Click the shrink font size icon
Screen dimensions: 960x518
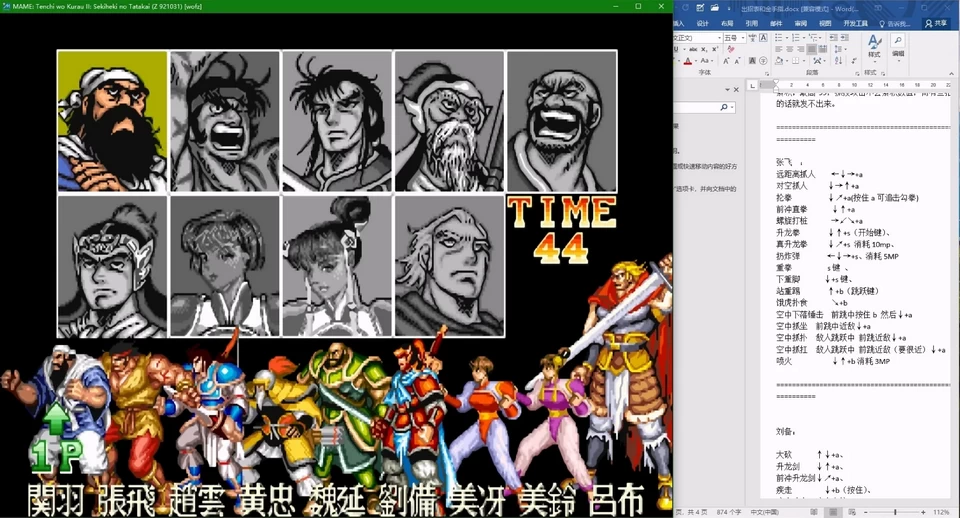[737, 61]
